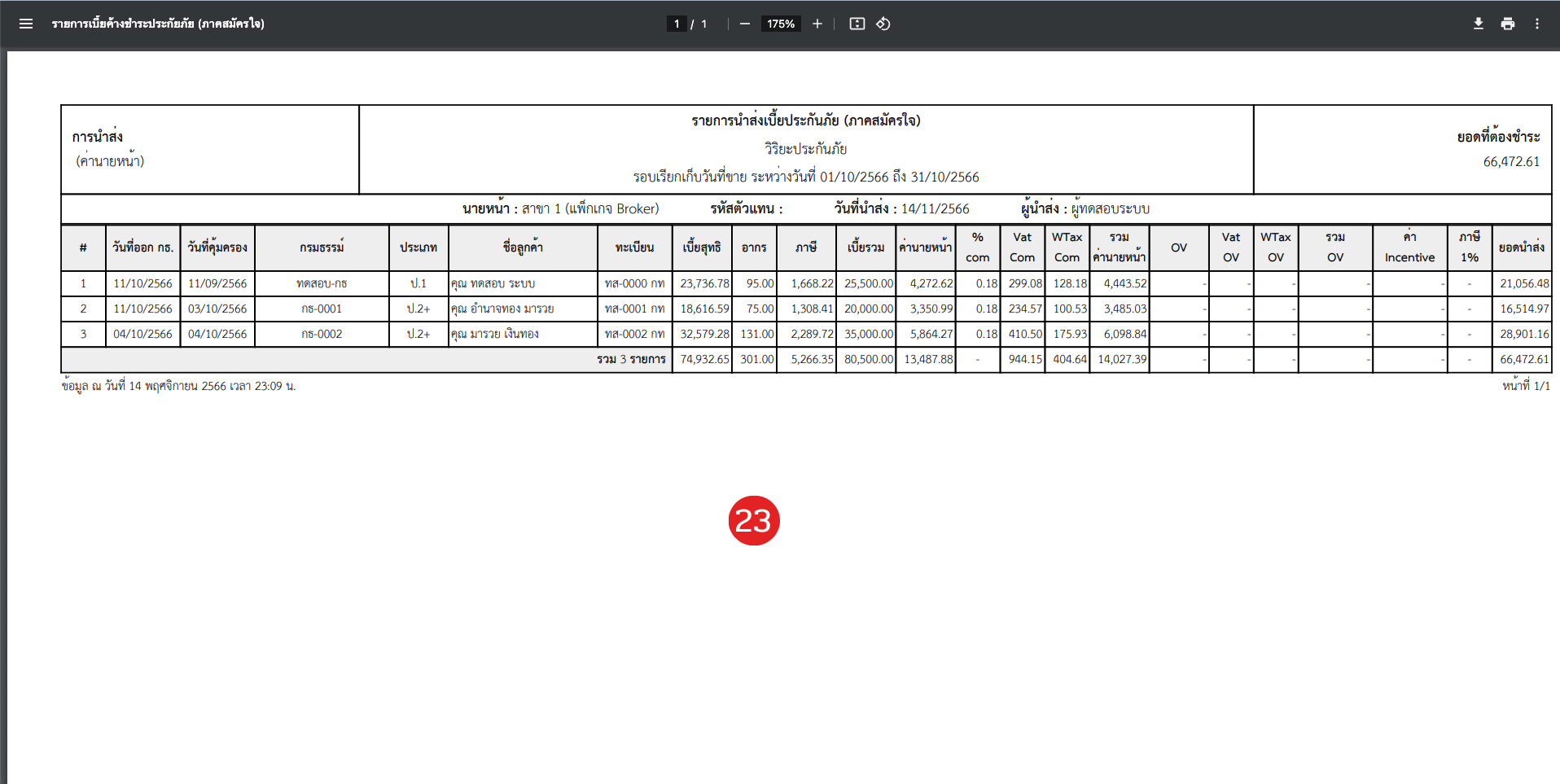Click brokerage value 4,272.62
This screenshot has width=1560, height=784.
931,283
